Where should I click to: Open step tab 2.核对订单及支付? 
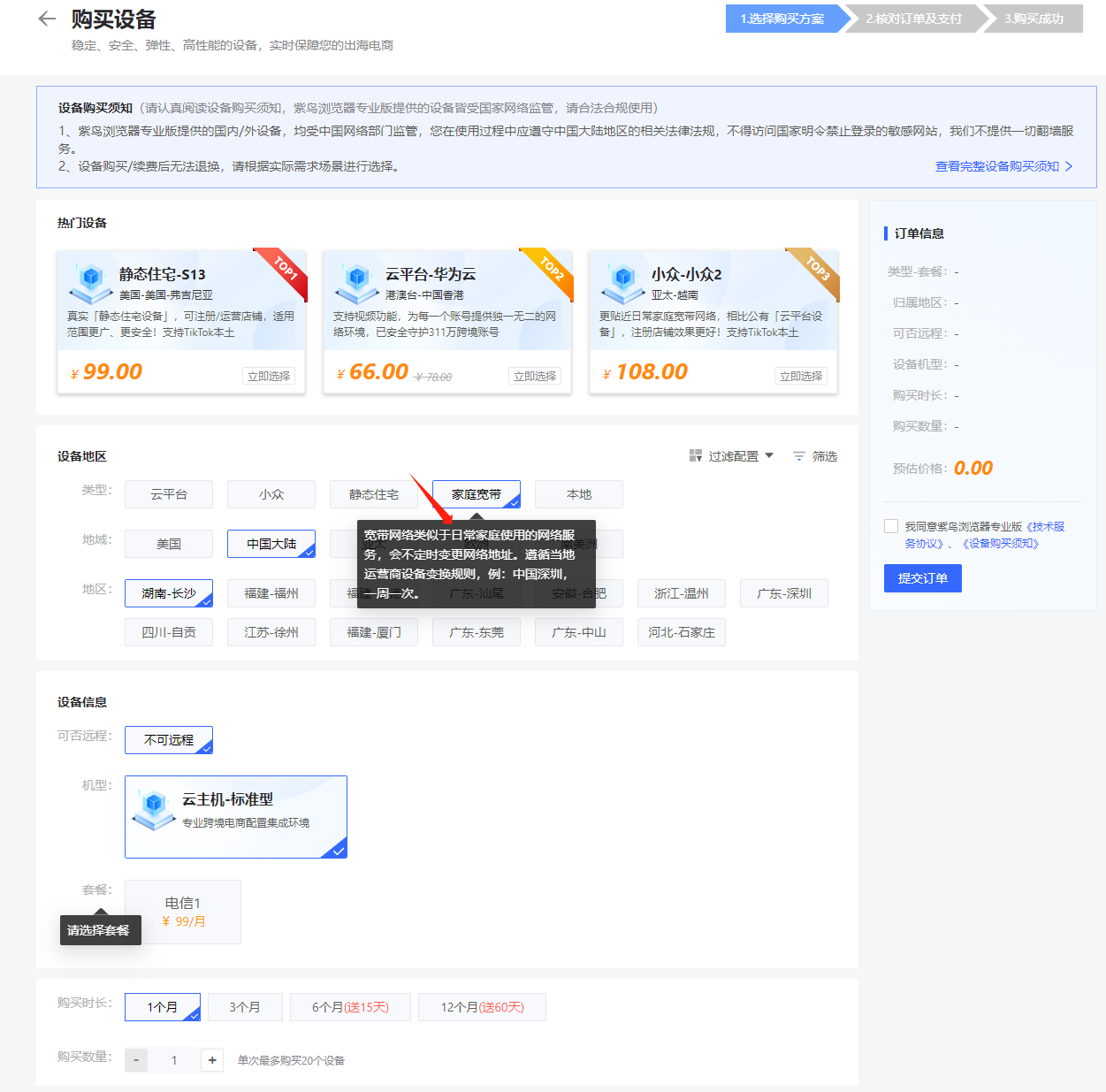[x=913, y=19]
